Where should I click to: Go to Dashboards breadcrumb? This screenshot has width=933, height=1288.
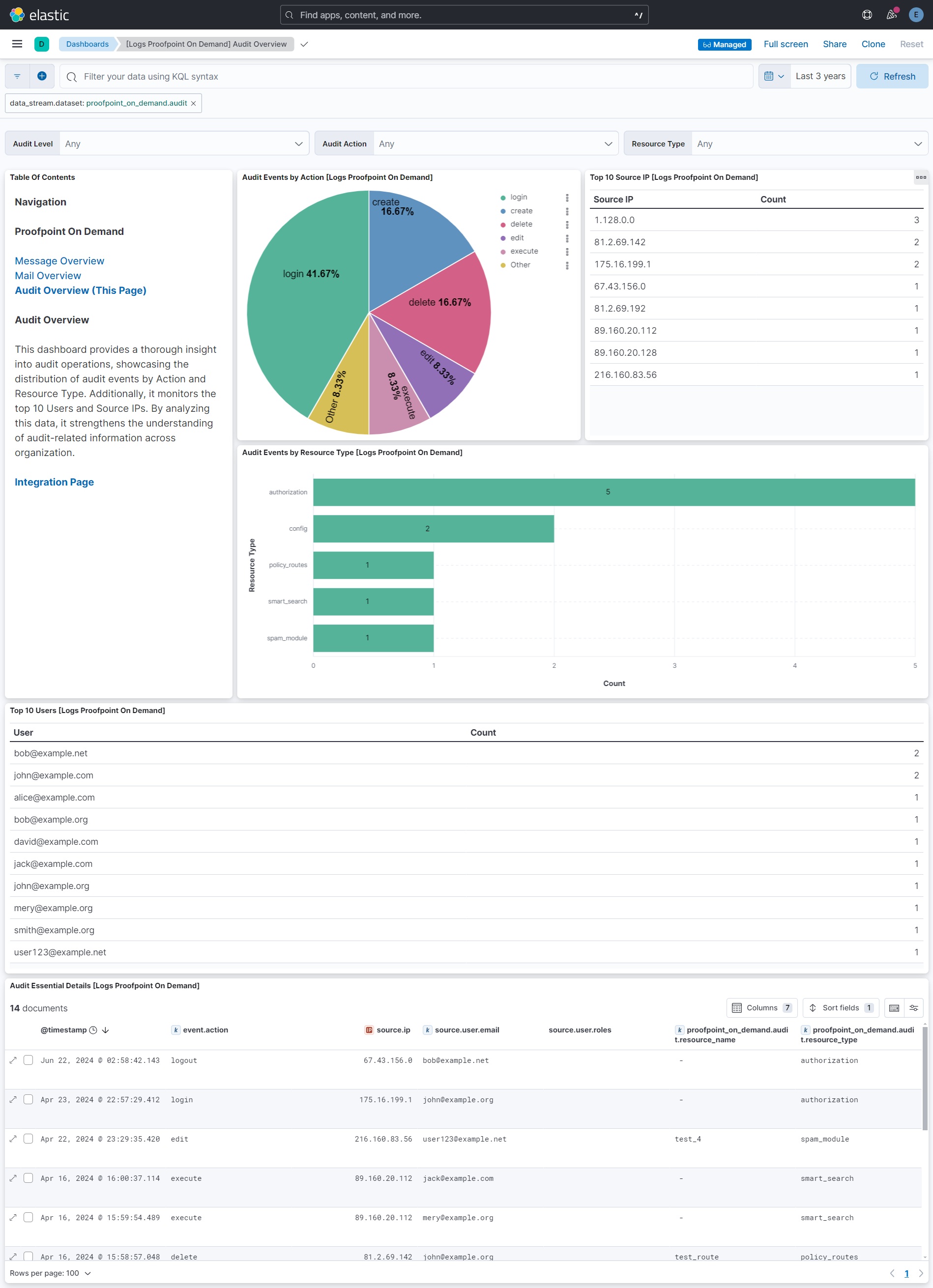point(87,44)
